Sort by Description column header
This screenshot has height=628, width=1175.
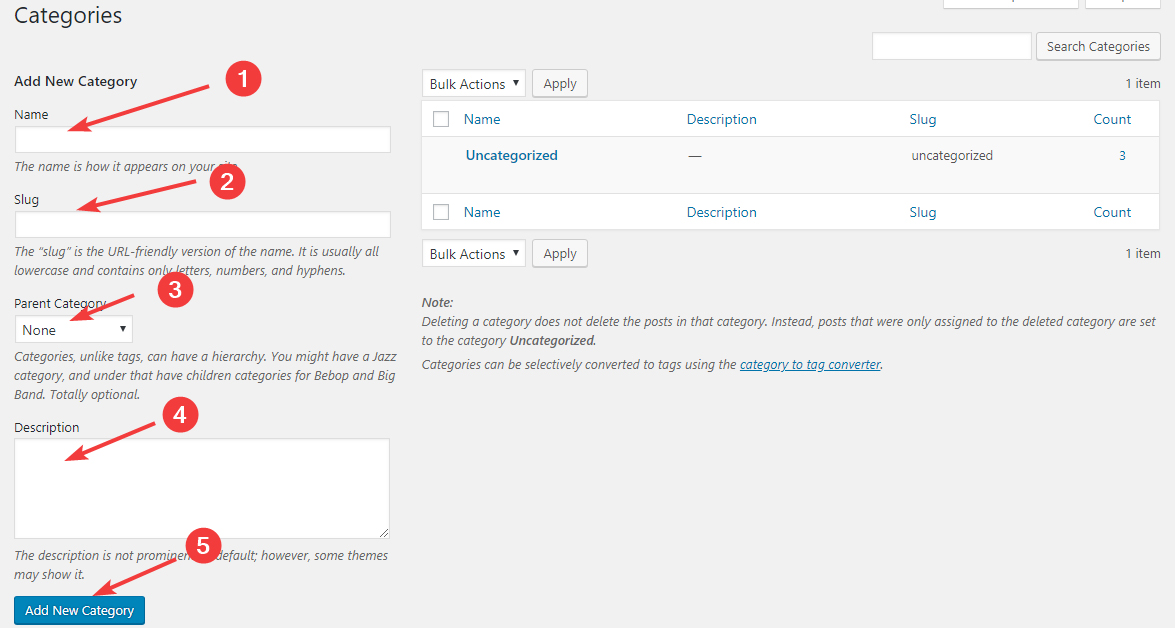pyautogui.click(x=721, y=119)
